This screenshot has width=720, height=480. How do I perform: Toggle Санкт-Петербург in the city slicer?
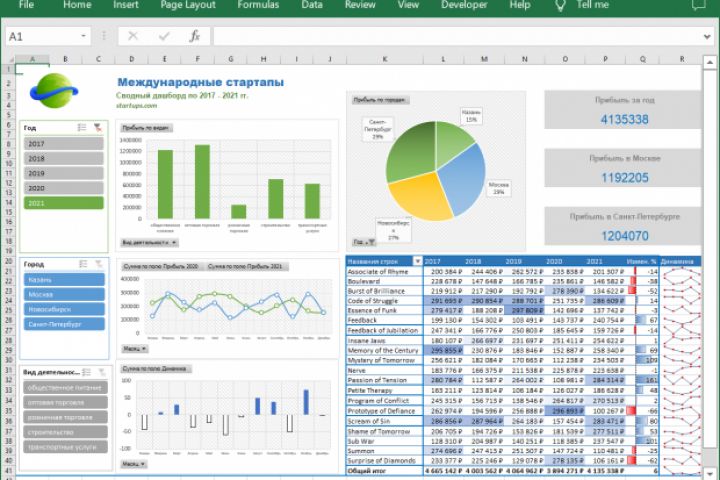pos(64,324)
